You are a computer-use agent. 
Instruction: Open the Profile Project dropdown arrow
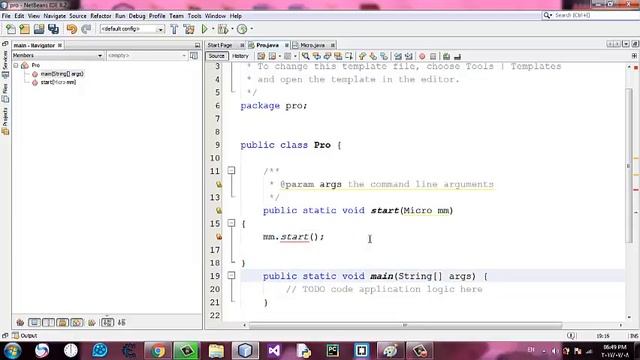[251, 29]
